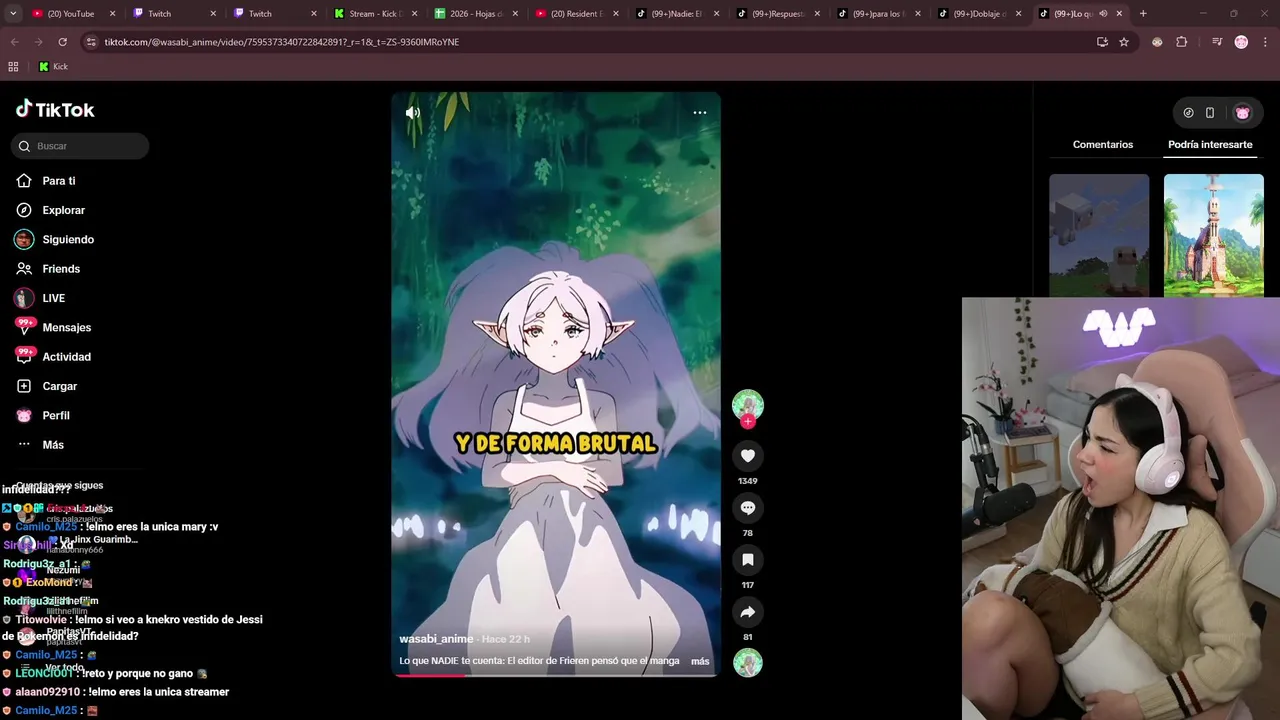Screen dimensions: 1280x720
Task: Open the Chrome profile avatar
Action: pyautogui.click(x=1241, y=42)
